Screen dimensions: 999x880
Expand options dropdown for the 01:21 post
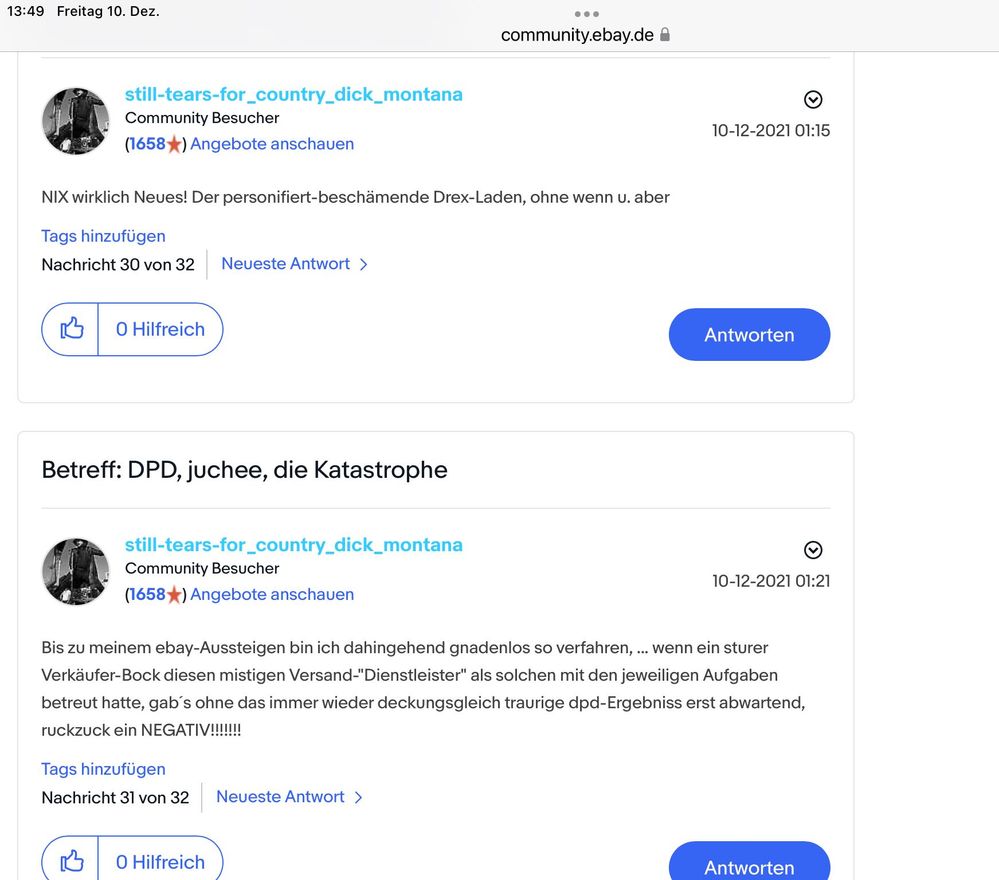[813, 550]
